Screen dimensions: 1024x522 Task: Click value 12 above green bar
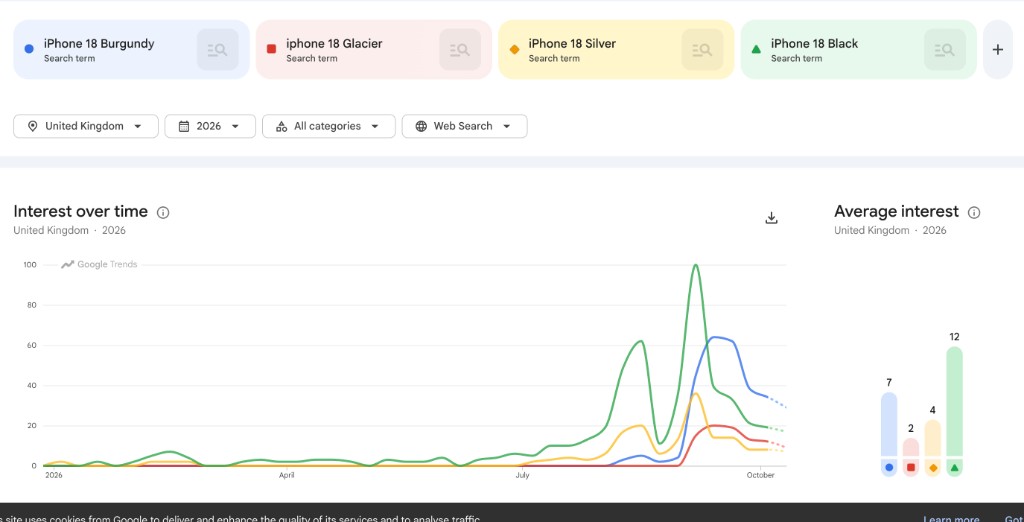coord(954,337)
